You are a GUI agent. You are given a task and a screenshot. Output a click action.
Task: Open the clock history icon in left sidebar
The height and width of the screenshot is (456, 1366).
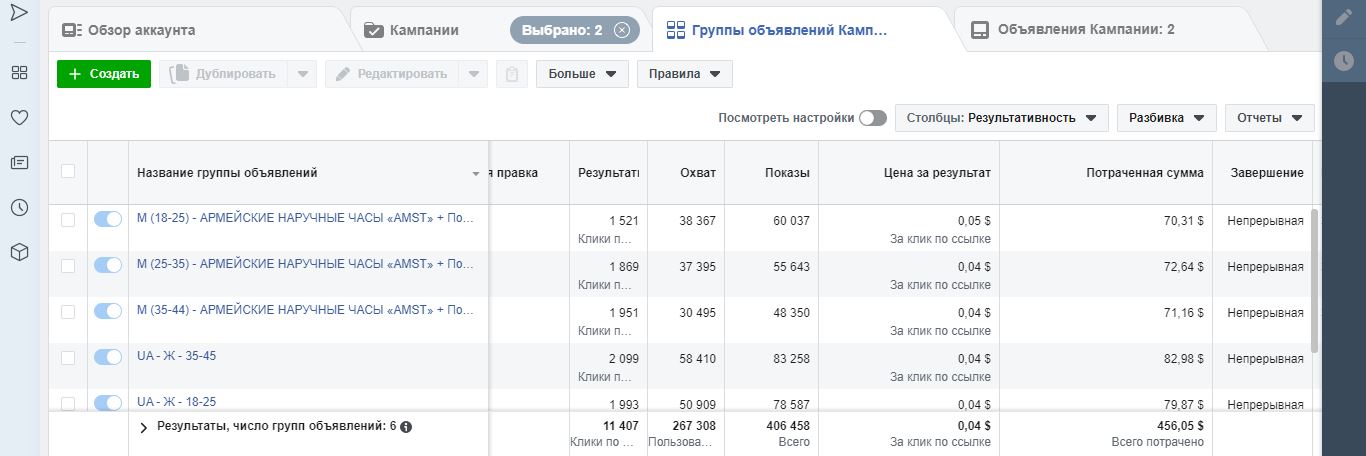coord(19,207)
